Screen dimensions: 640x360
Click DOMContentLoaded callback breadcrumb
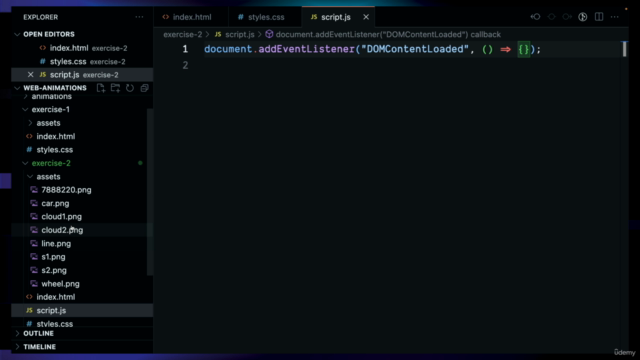point(388,34)
